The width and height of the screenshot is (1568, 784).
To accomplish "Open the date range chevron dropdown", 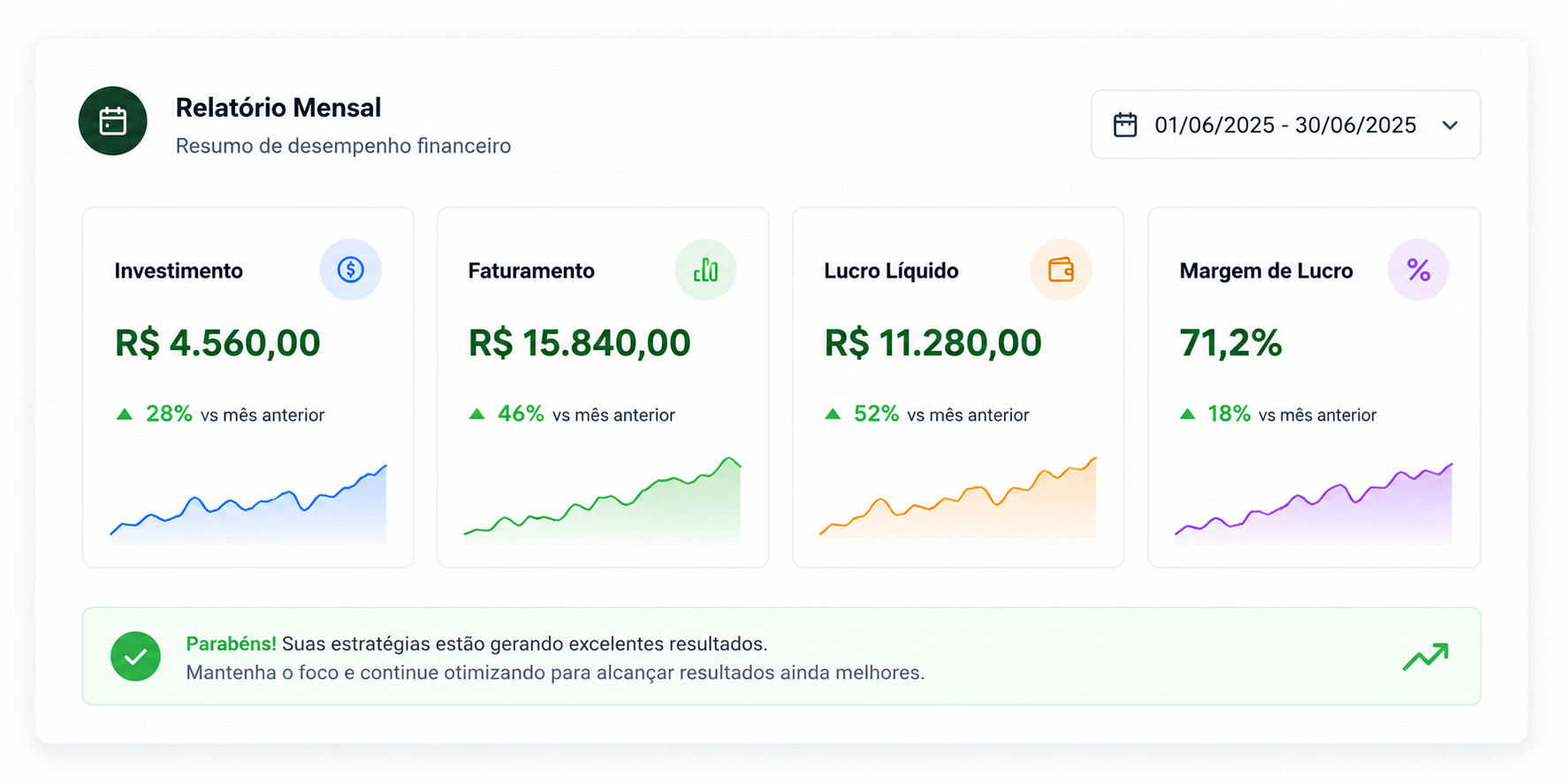I will coord(1450,126).
